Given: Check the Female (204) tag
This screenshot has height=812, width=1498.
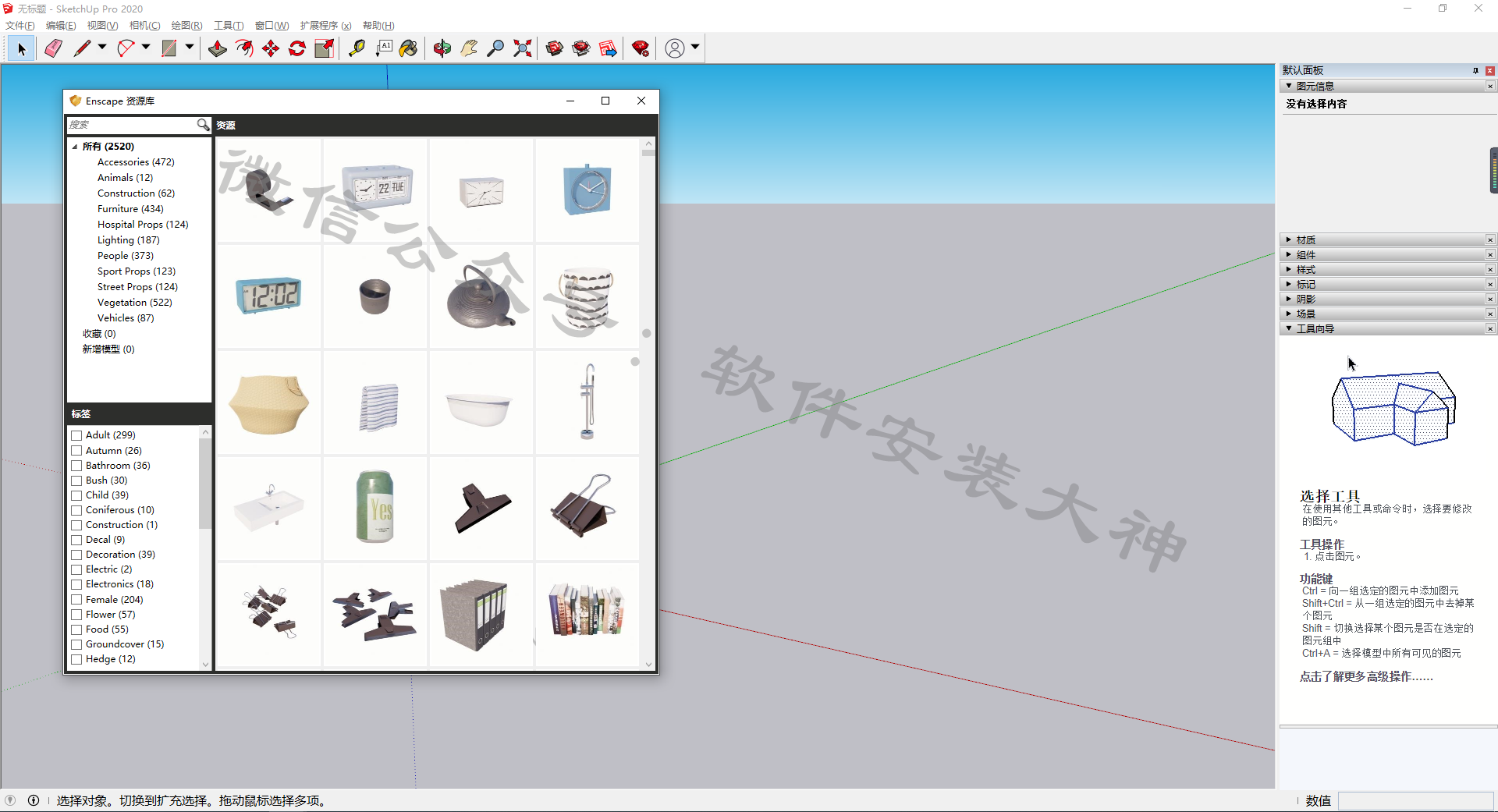Looking at the screenshot, I should coord(76,600).
